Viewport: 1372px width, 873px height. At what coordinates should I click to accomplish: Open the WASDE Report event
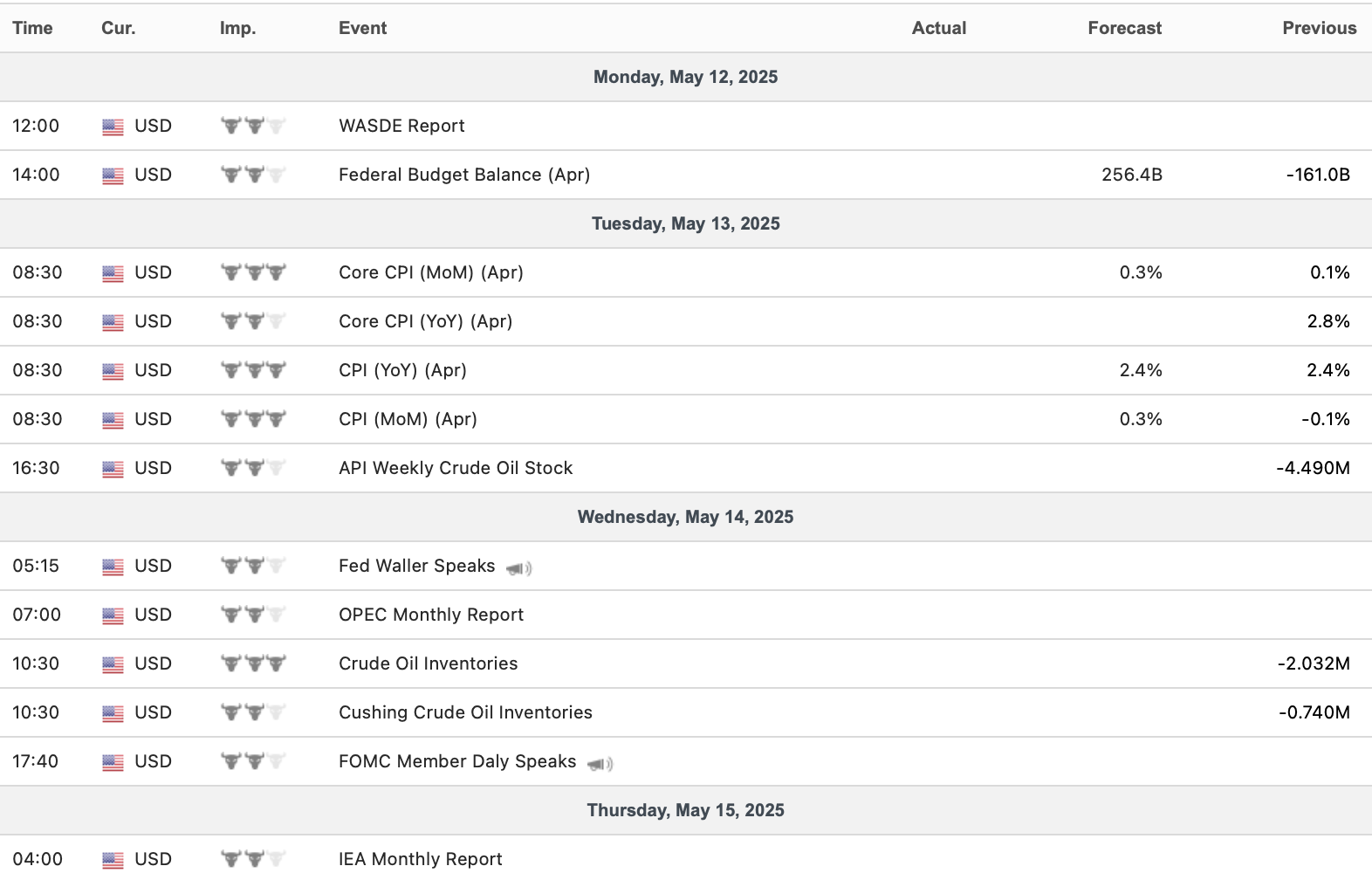tap(401, 126)
